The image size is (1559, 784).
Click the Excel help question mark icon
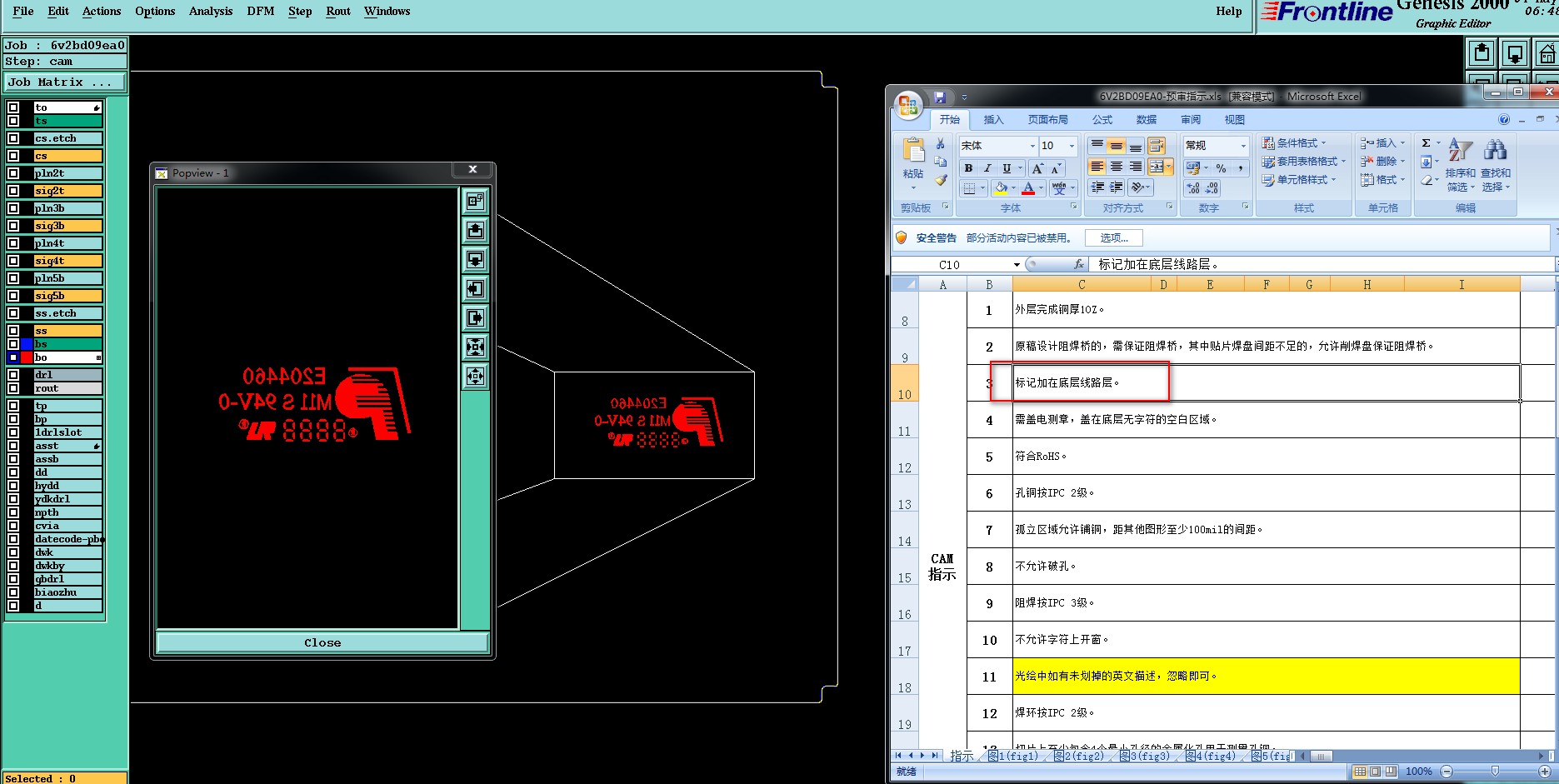coord(1504,119)
